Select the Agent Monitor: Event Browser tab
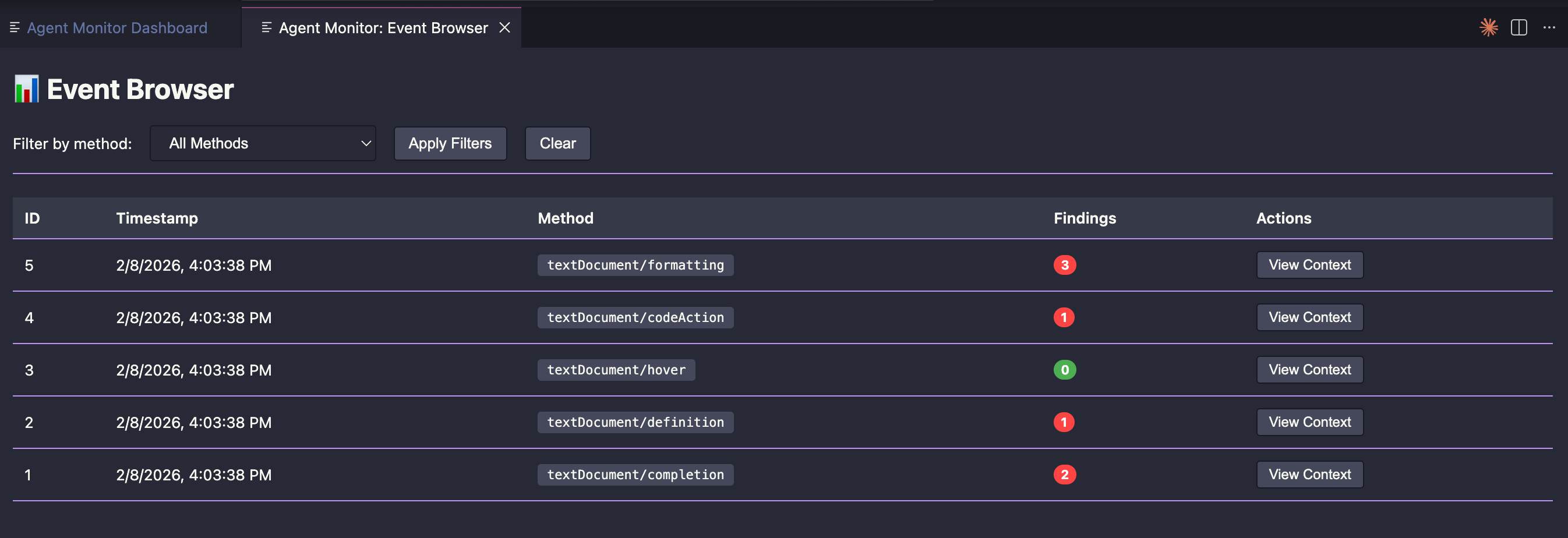This screenshot has width=1568, height=538. tap(382, 27)
